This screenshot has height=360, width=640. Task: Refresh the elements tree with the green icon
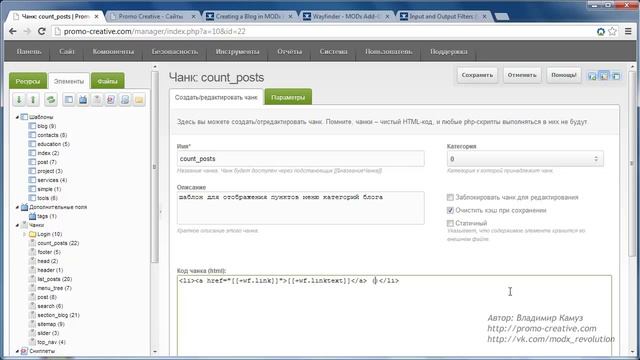[51, 99]
